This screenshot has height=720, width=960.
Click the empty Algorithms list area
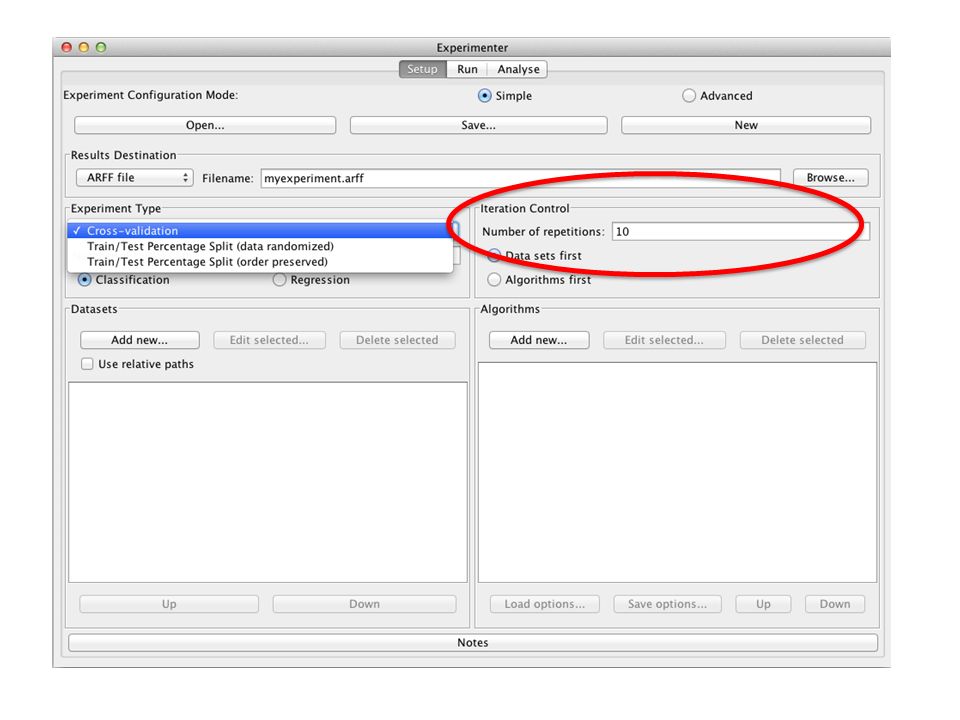[677, 472]
